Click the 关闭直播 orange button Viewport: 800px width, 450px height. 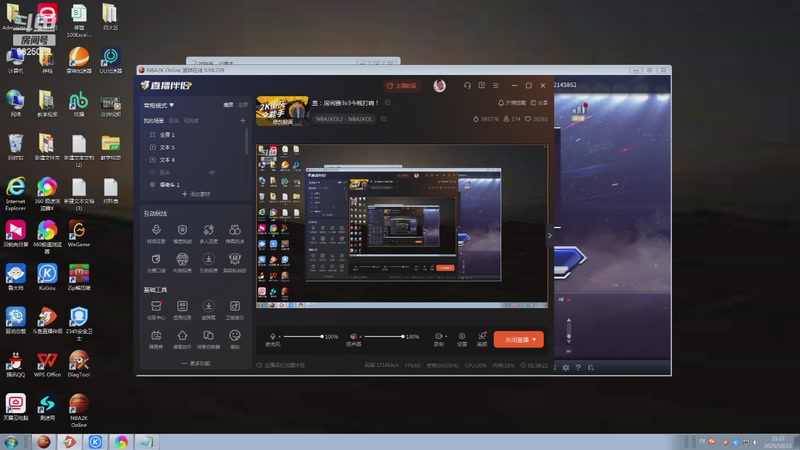point(518,340)
